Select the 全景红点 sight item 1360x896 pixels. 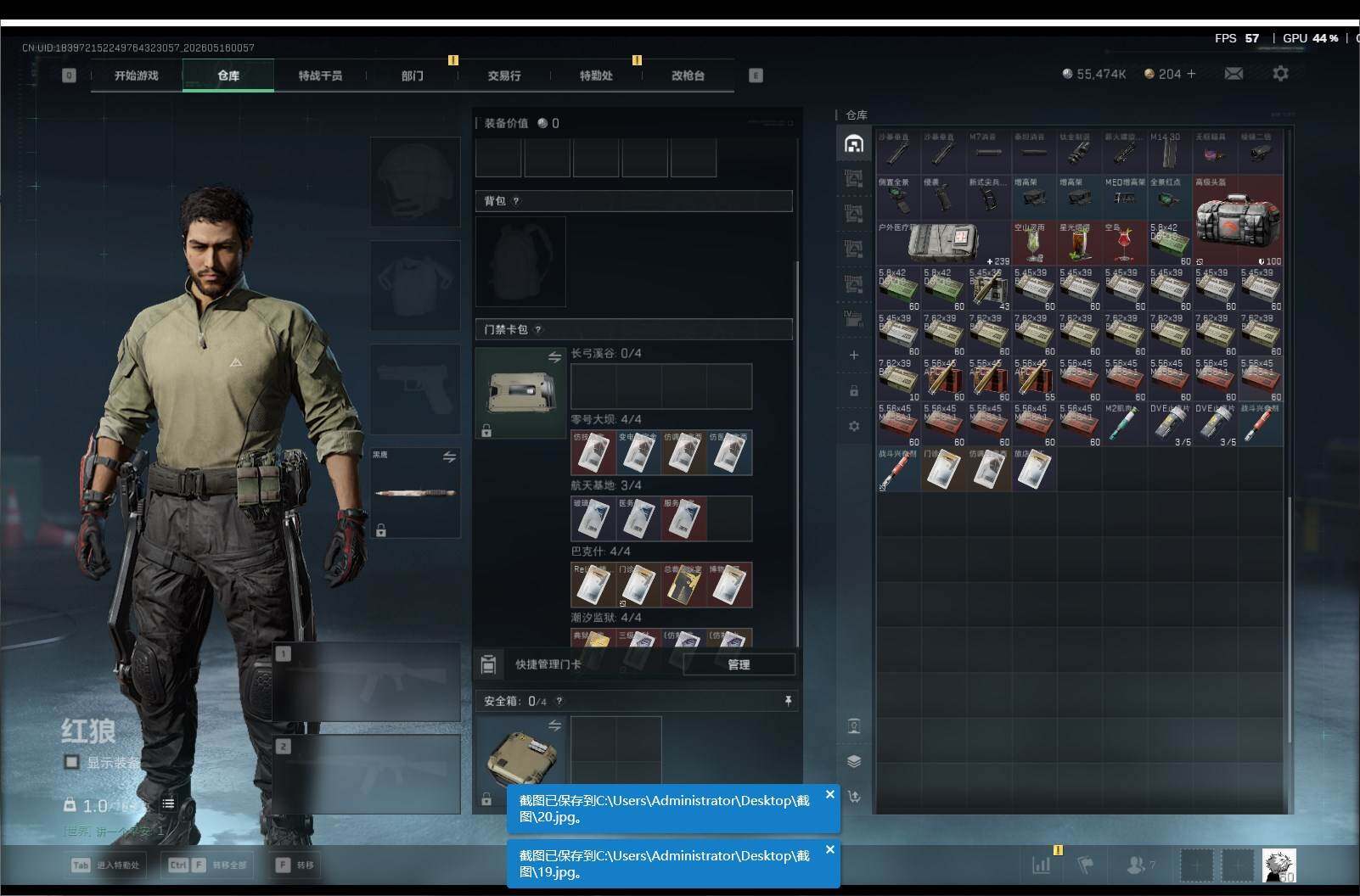(x=1170, y=199)
